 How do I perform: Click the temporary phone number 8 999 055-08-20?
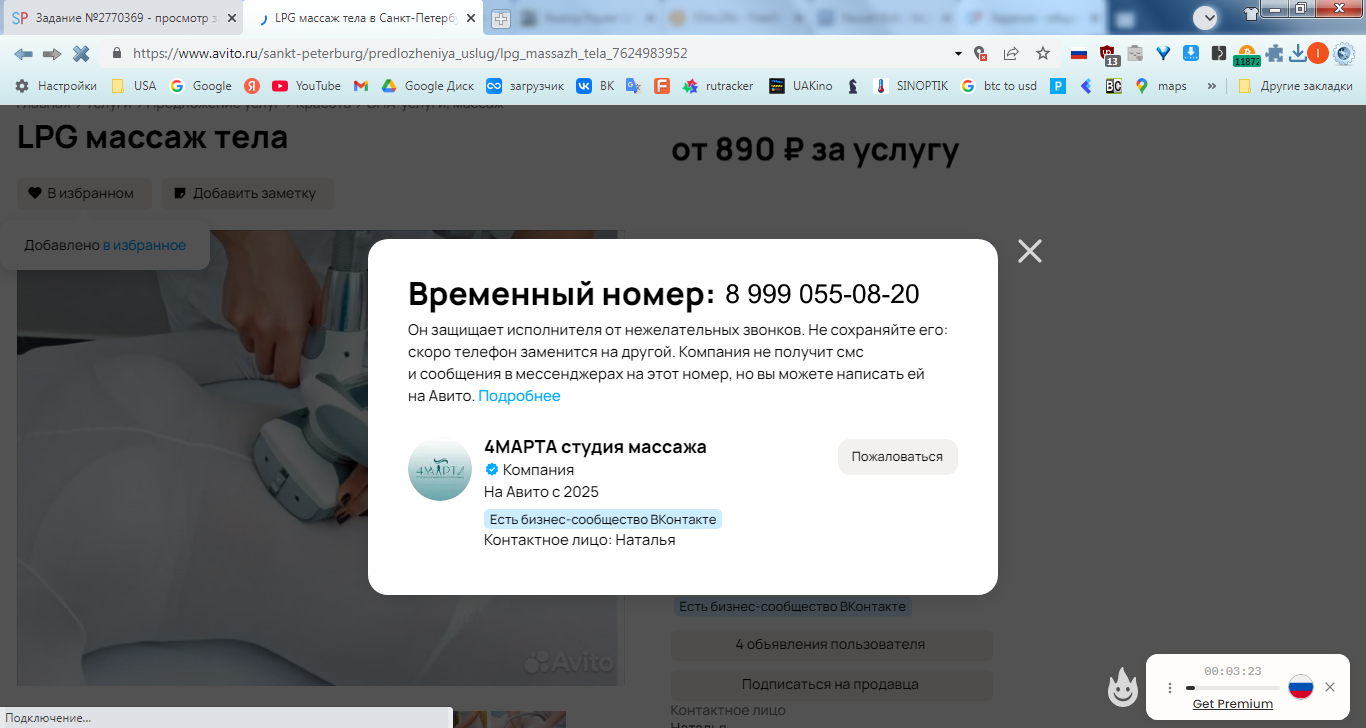click(822, 295)
